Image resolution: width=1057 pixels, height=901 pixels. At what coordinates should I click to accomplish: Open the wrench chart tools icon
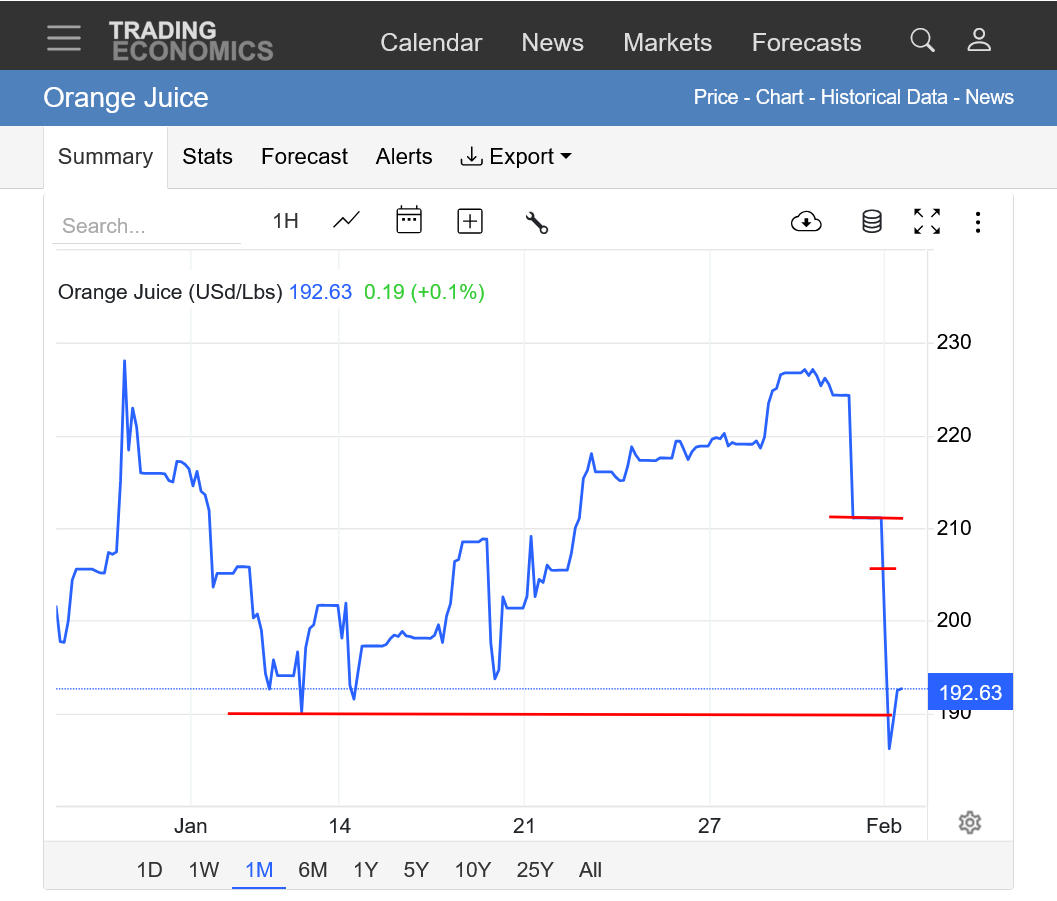[x=537, y=222]
